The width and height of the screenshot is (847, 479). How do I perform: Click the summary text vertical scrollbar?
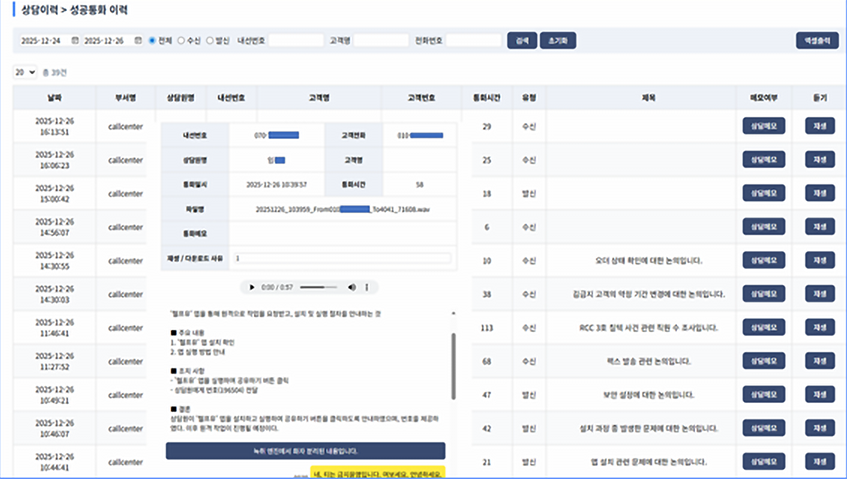pos(453,366)
